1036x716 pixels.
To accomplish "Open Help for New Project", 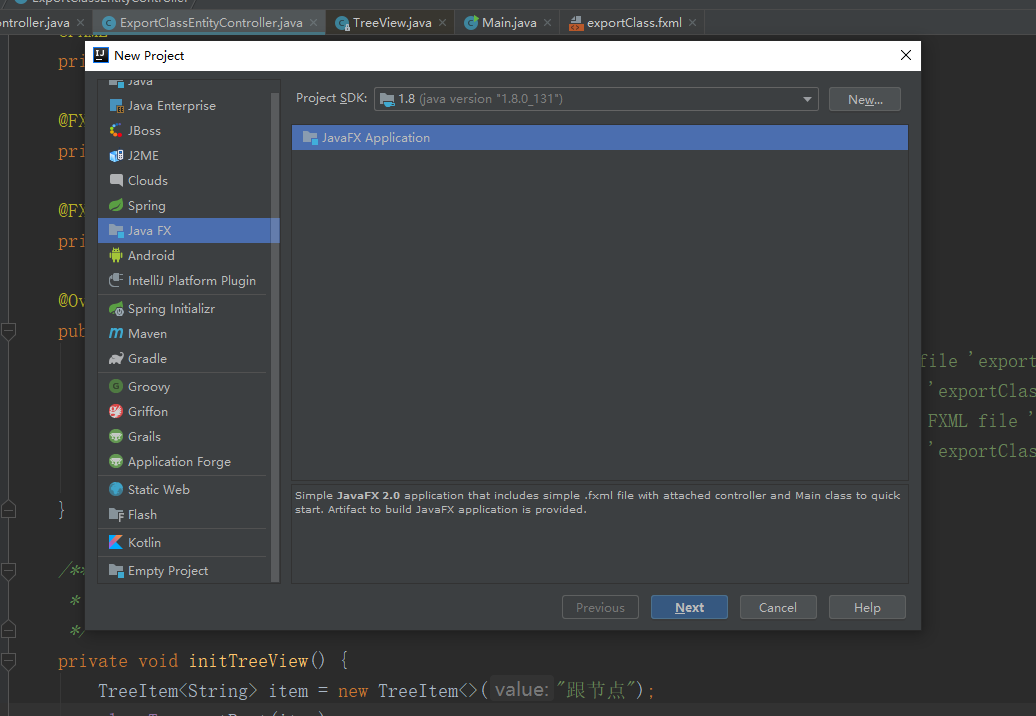I will click(x=867, y=607).
